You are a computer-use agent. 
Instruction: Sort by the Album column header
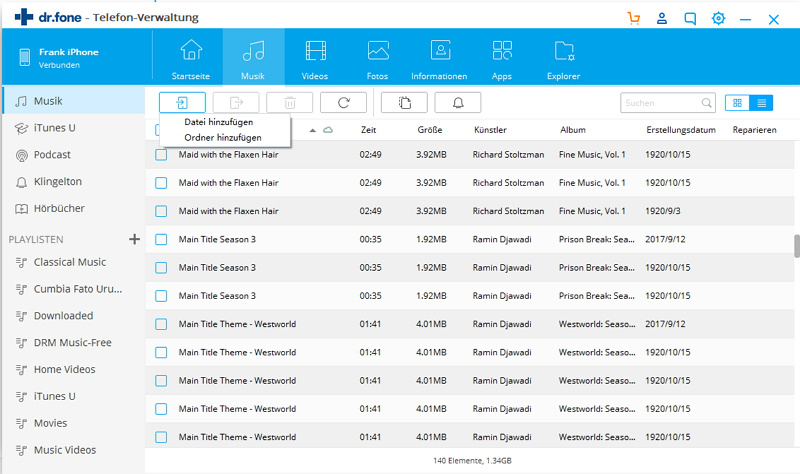click(x=573, y=130)
